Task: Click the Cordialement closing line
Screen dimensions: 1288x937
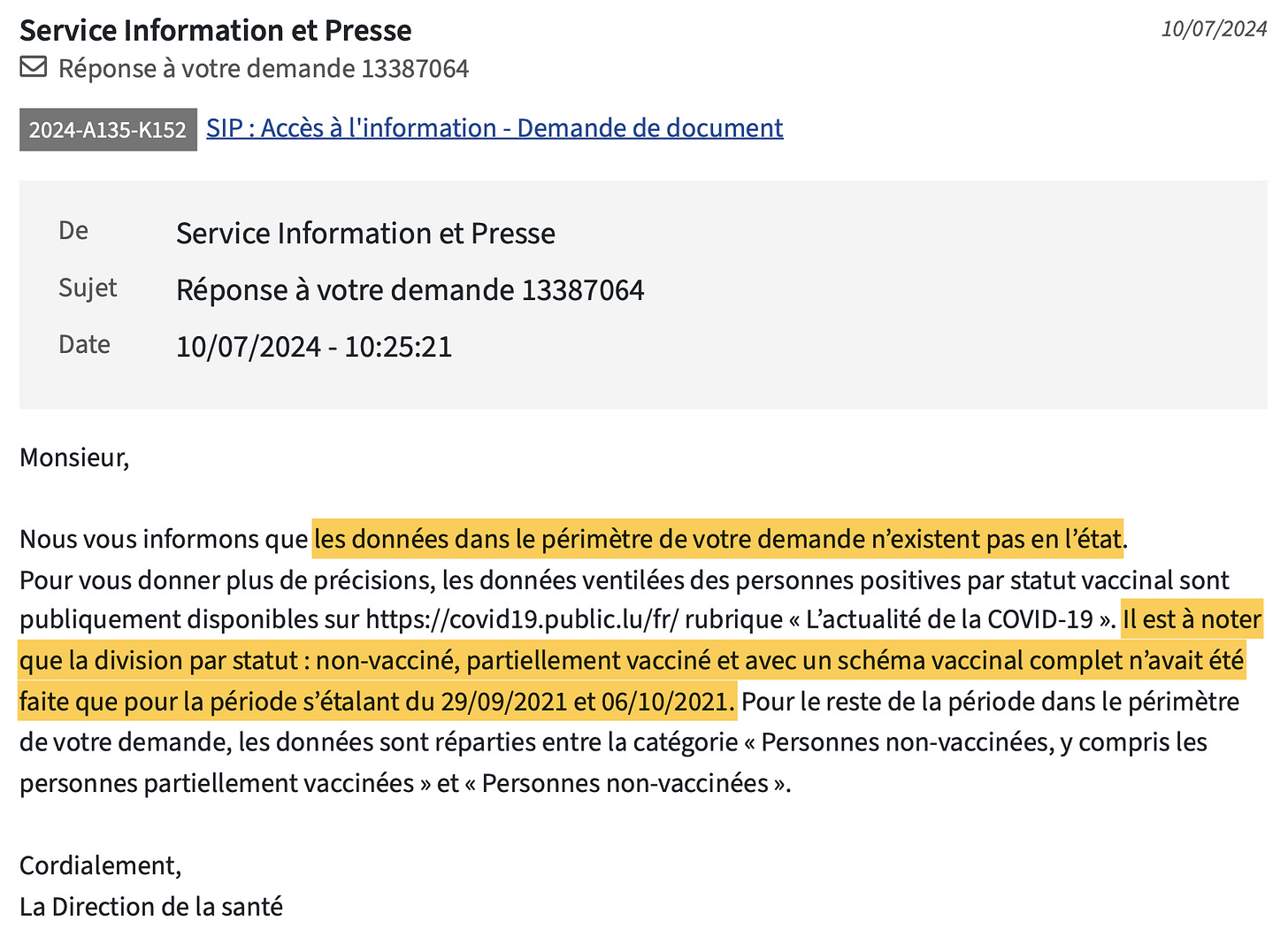Action: tap(101, 865)
